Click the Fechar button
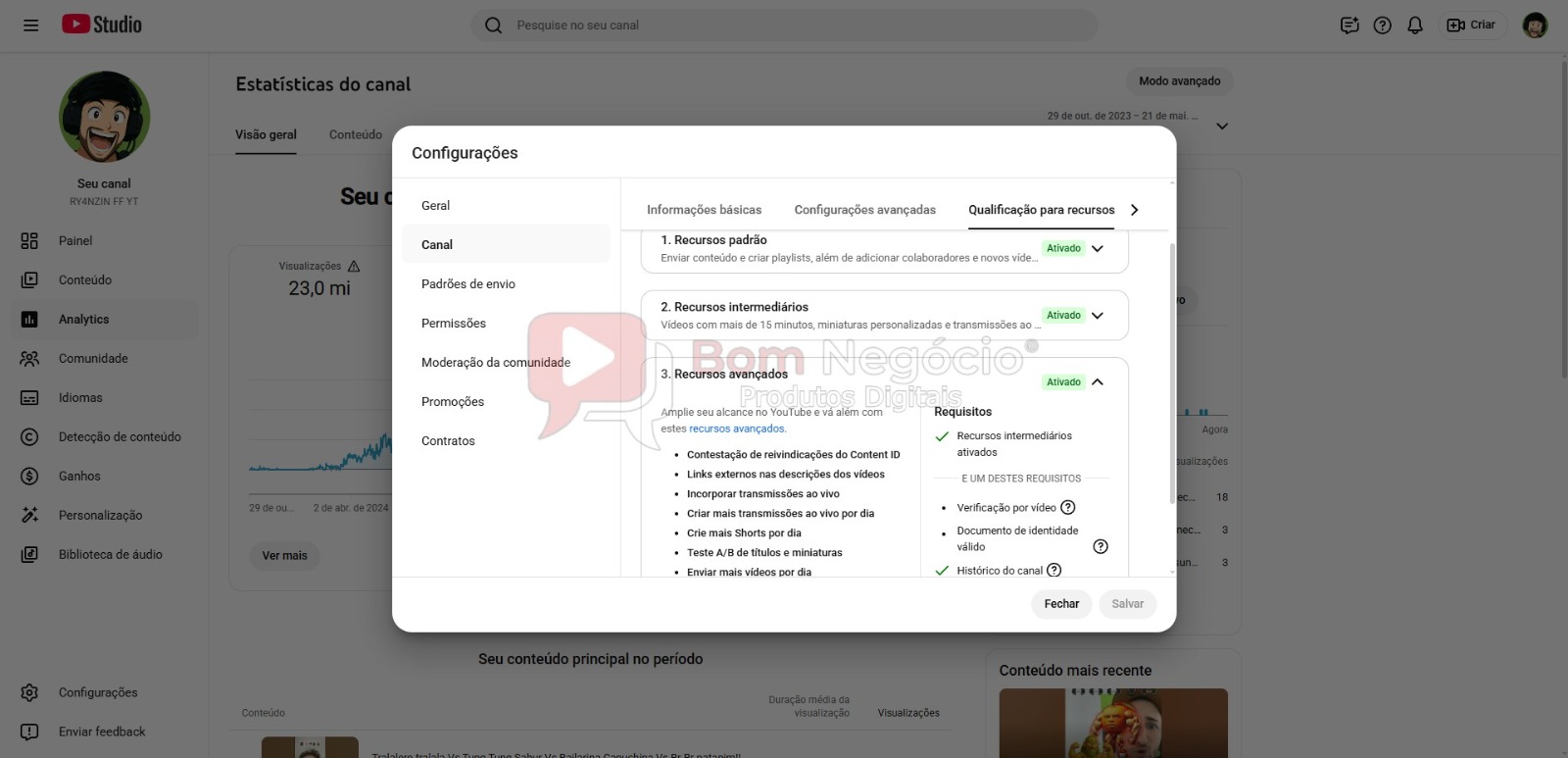This screenshot has width=1568, height=758. [x=1061, y=604]
